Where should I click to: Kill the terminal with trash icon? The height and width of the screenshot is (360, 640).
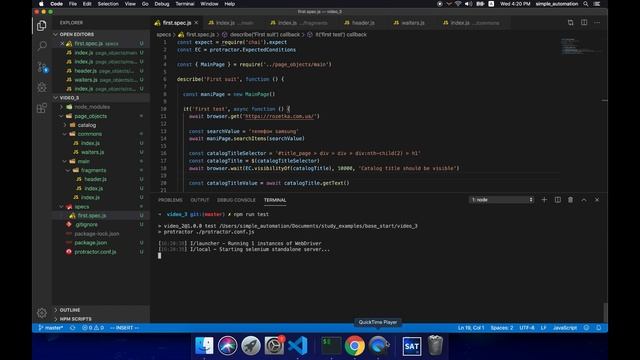(x=571, y=200)
